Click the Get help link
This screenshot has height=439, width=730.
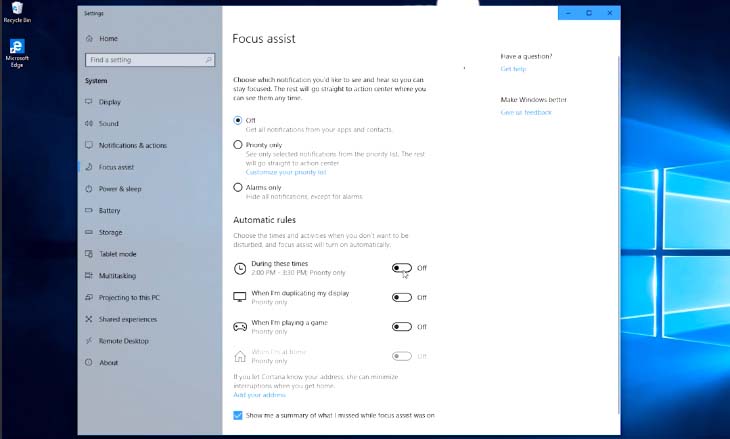[x=513, y=69]
